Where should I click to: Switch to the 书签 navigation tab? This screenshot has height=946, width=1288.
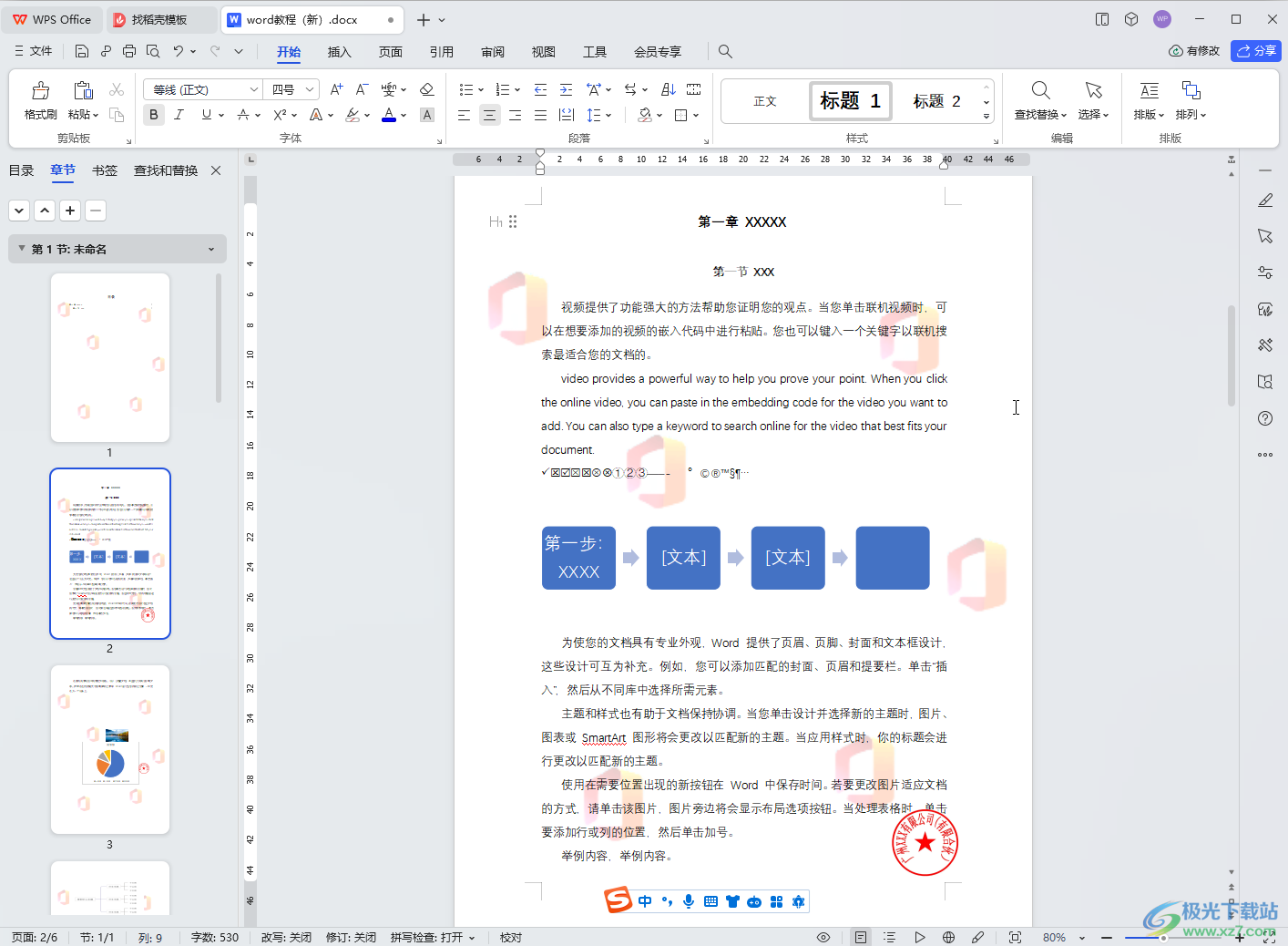click(x=105, y=170)
